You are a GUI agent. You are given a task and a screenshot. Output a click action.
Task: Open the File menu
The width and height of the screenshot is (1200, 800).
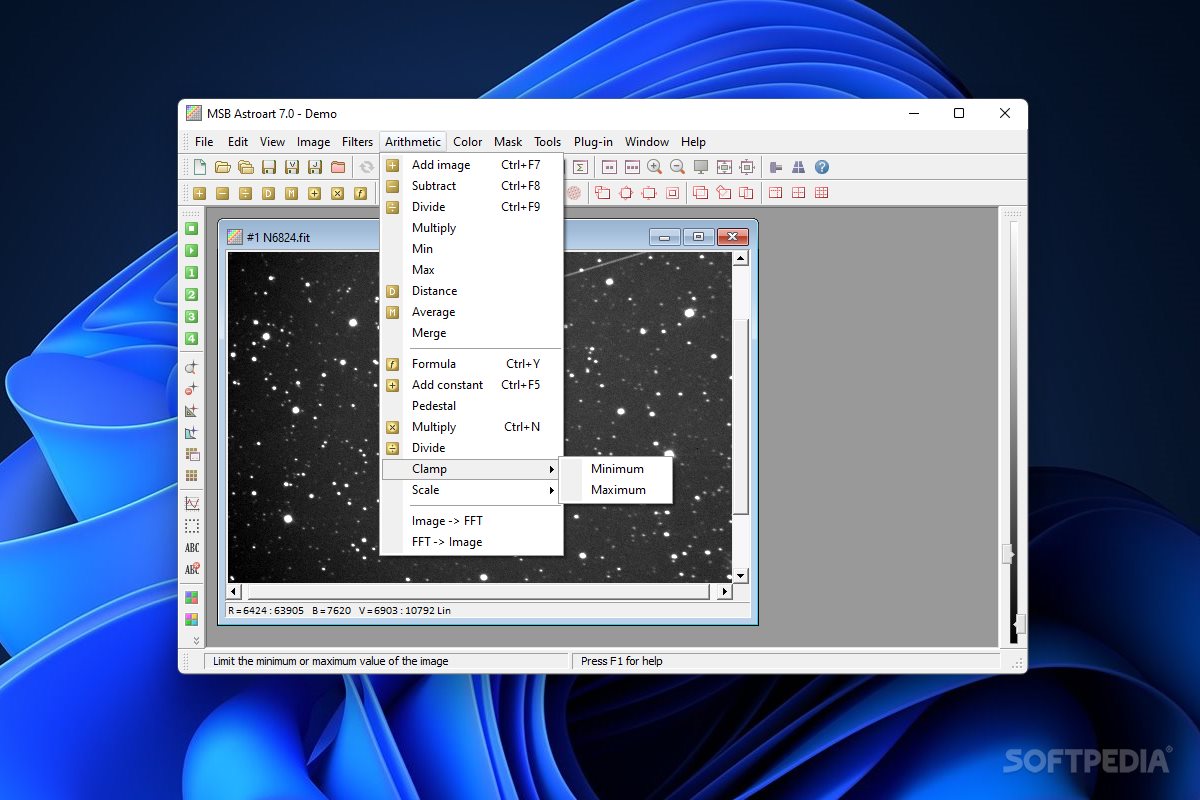204,142
